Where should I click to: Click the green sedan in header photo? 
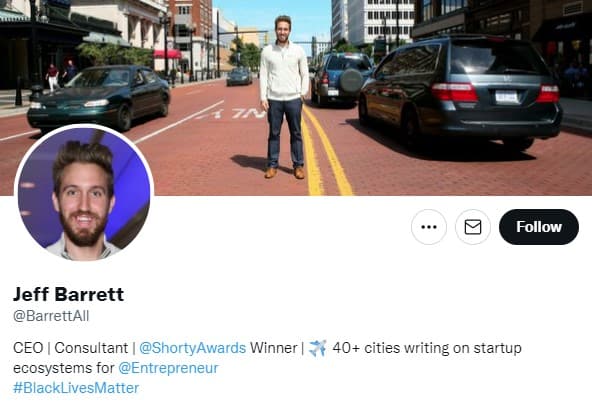click(x=99, y=97)
